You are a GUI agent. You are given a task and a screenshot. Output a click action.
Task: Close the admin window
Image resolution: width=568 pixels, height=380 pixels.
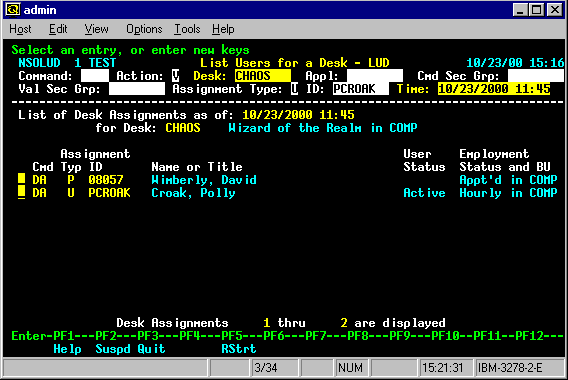point(554,10)
